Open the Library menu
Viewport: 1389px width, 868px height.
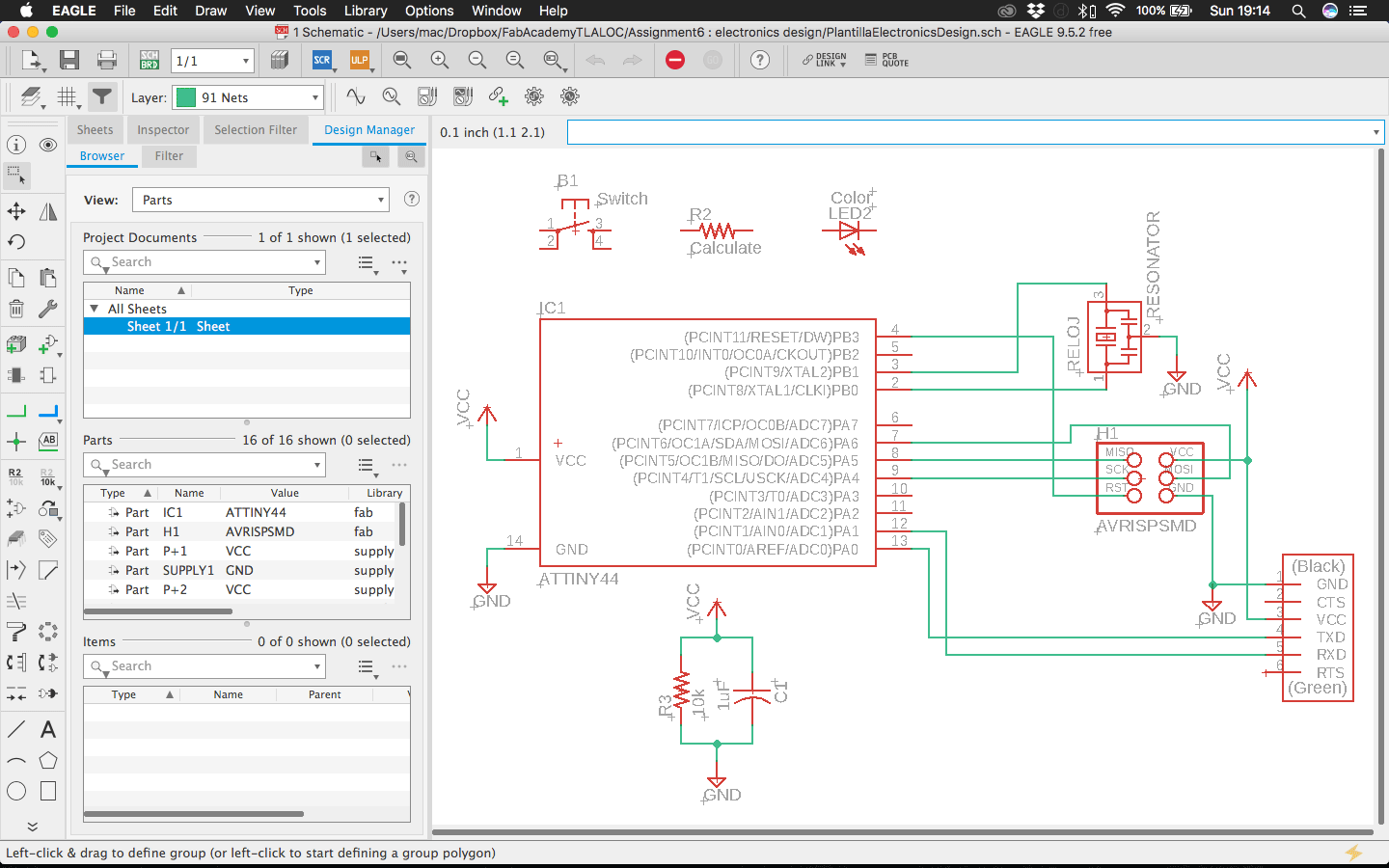366,11
